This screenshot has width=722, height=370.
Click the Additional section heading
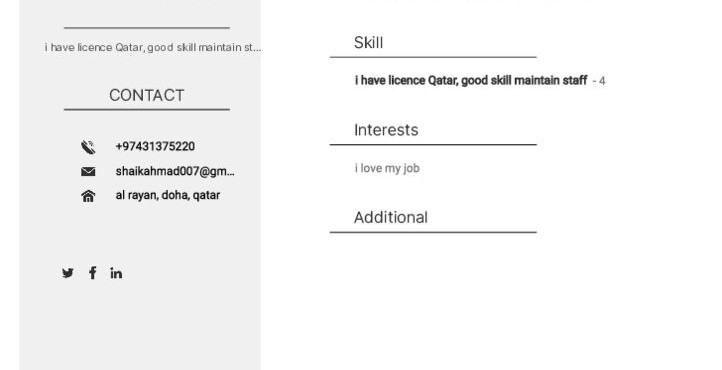(x=390, y=217)
